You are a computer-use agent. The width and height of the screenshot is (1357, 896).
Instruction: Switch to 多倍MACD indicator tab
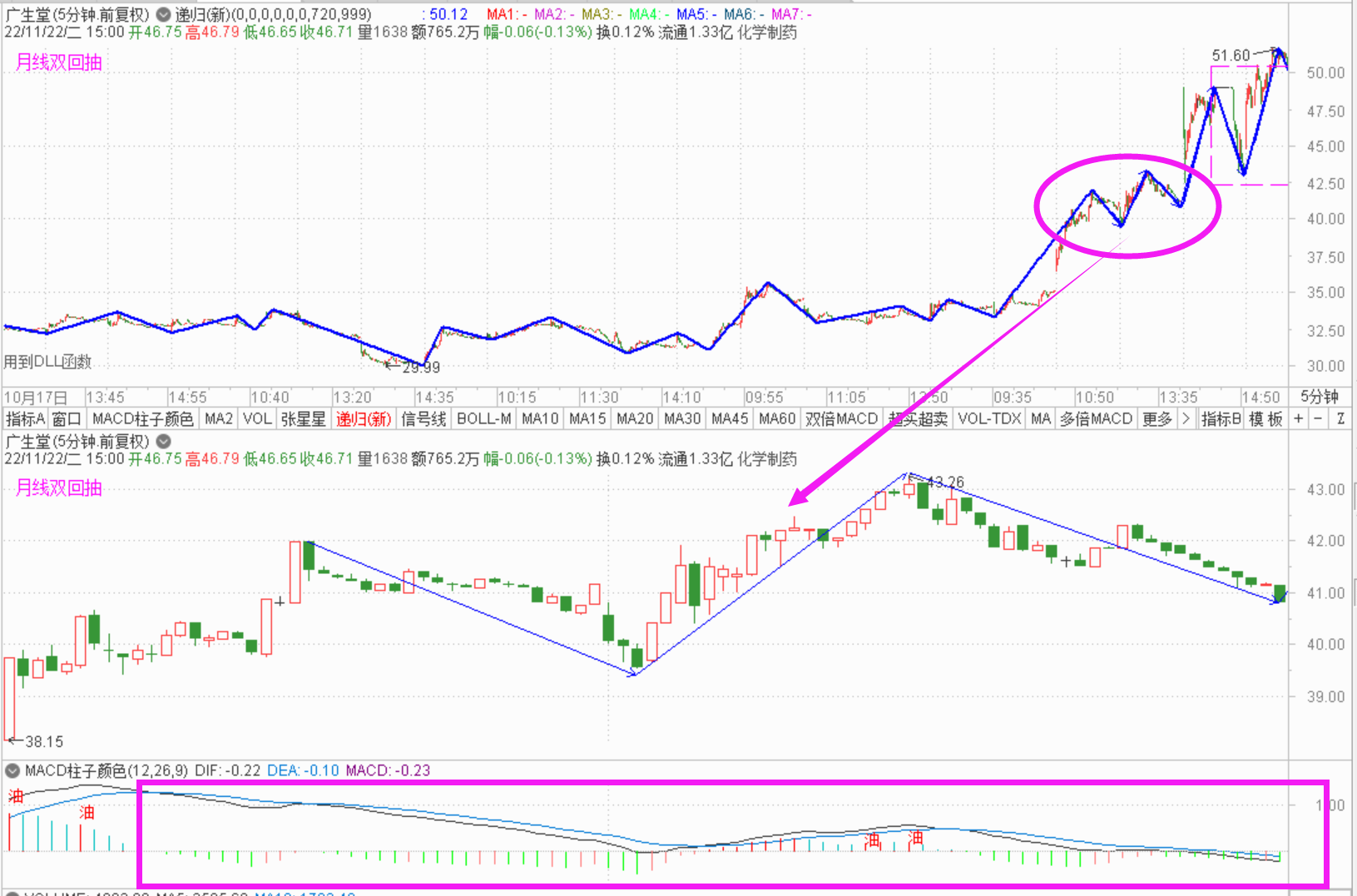1097,418
